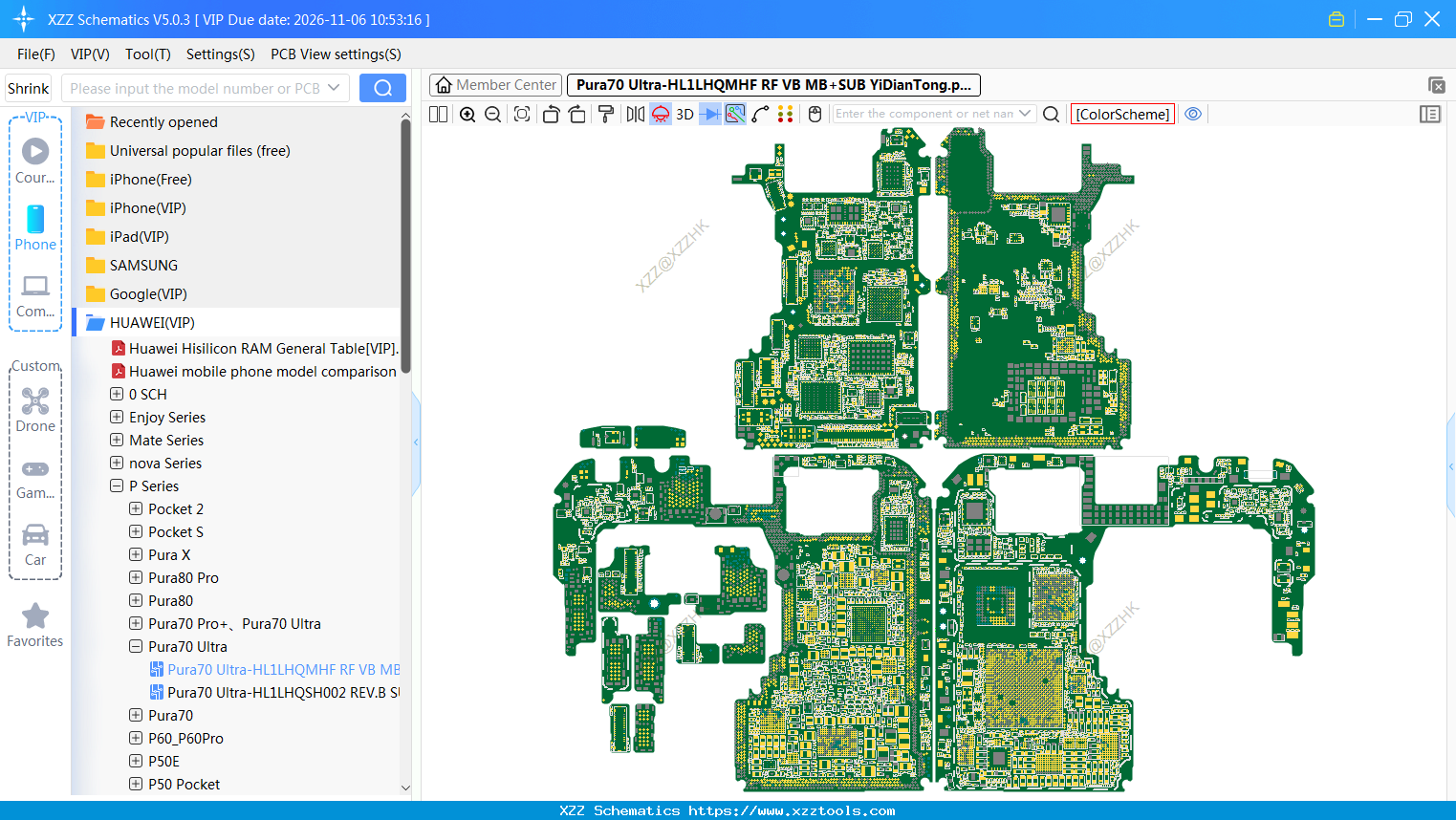Collapse the P Series node
The height and width of the screenshot is (820, 1456).
(x=117, y=486)
